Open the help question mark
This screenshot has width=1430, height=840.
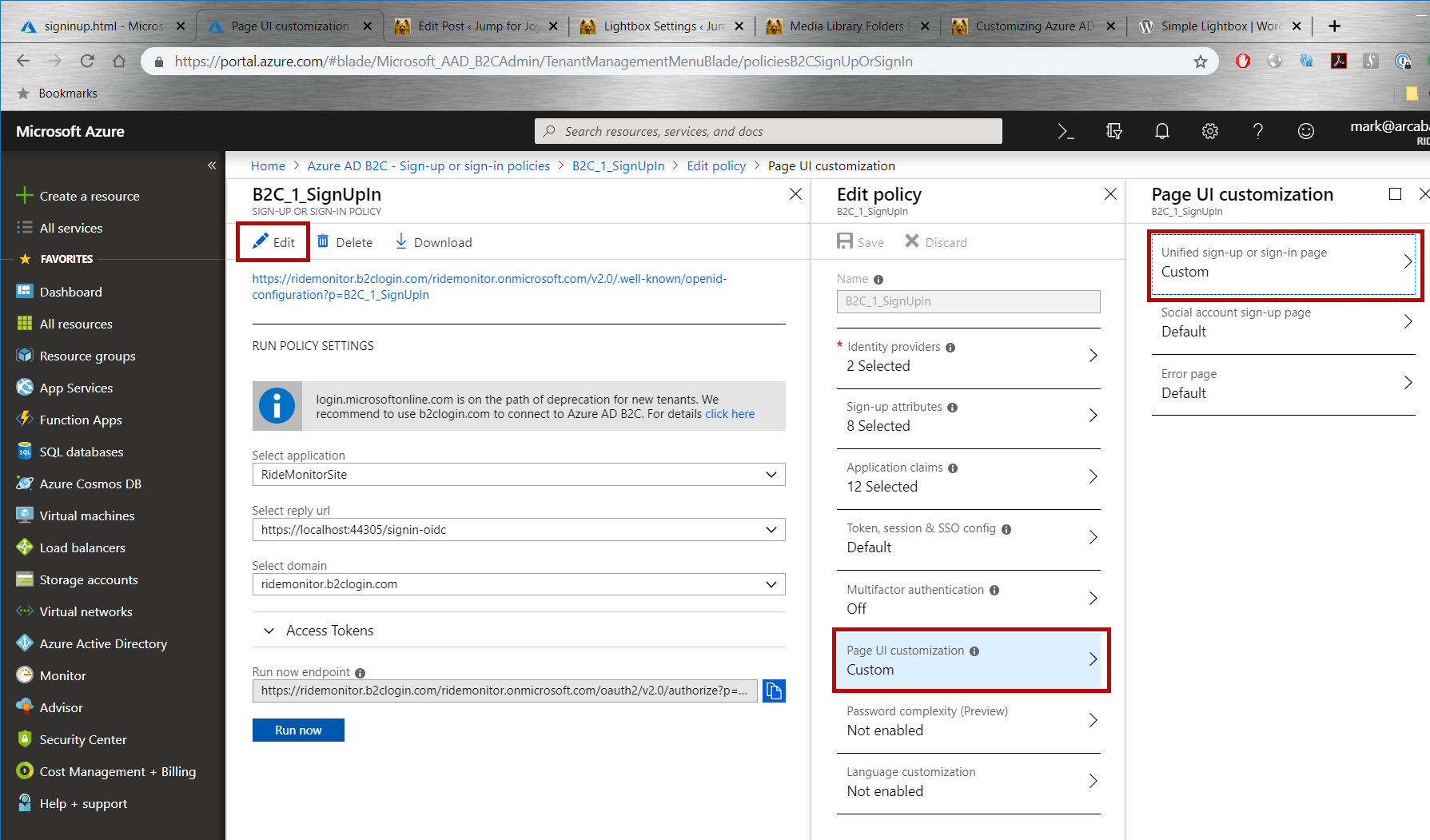(1258, 131)
